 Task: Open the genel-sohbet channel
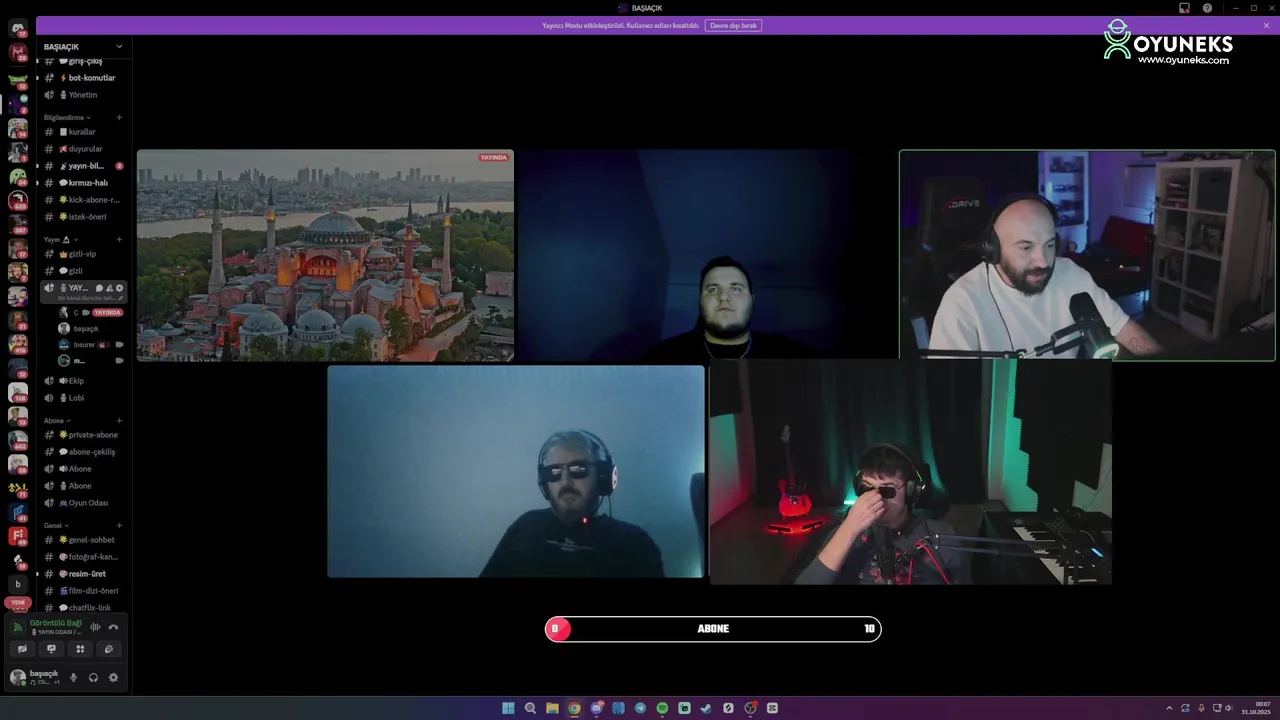click(82, 540)
